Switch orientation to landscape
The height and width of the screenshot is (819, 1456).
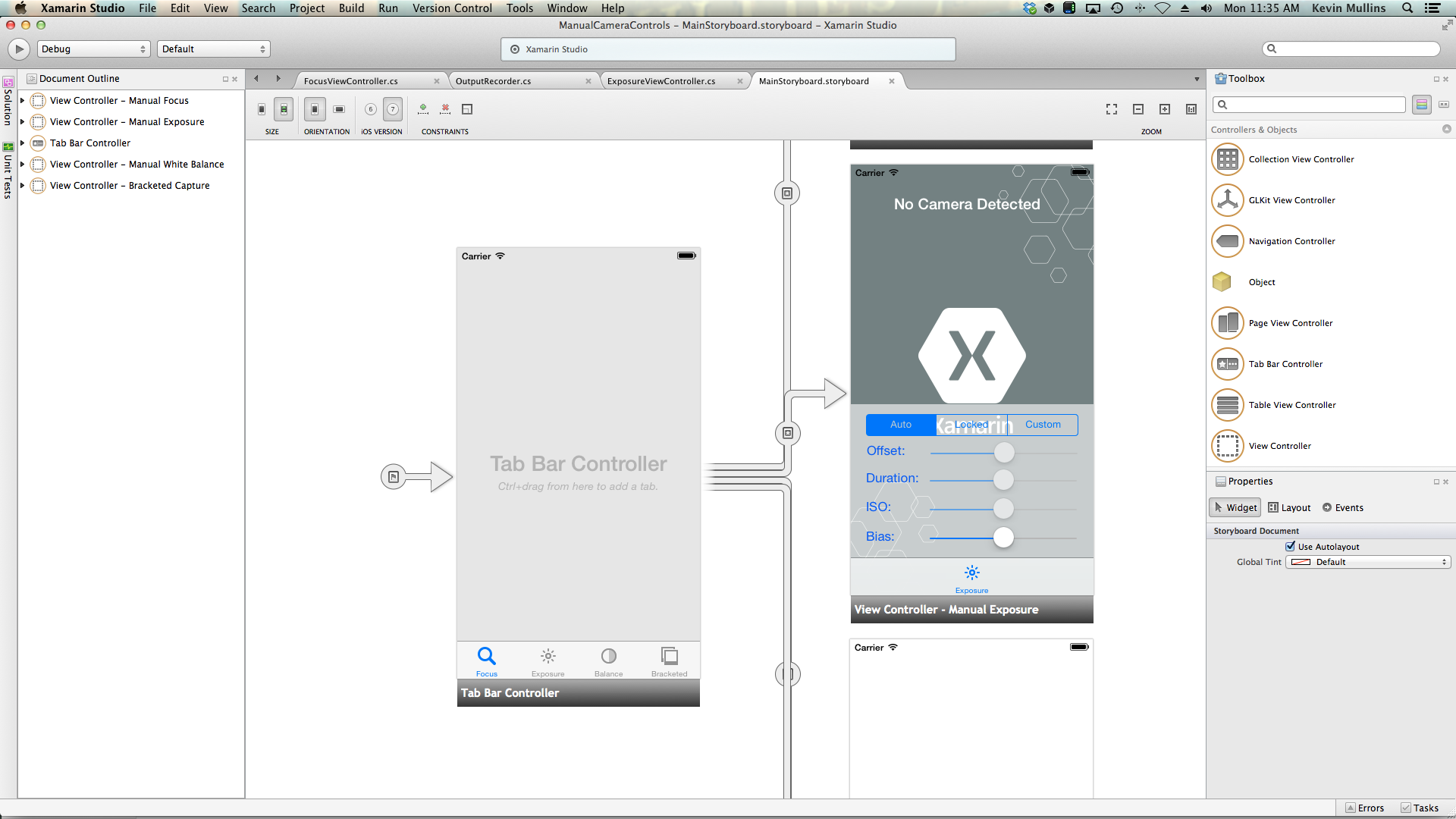pos(339,108)
